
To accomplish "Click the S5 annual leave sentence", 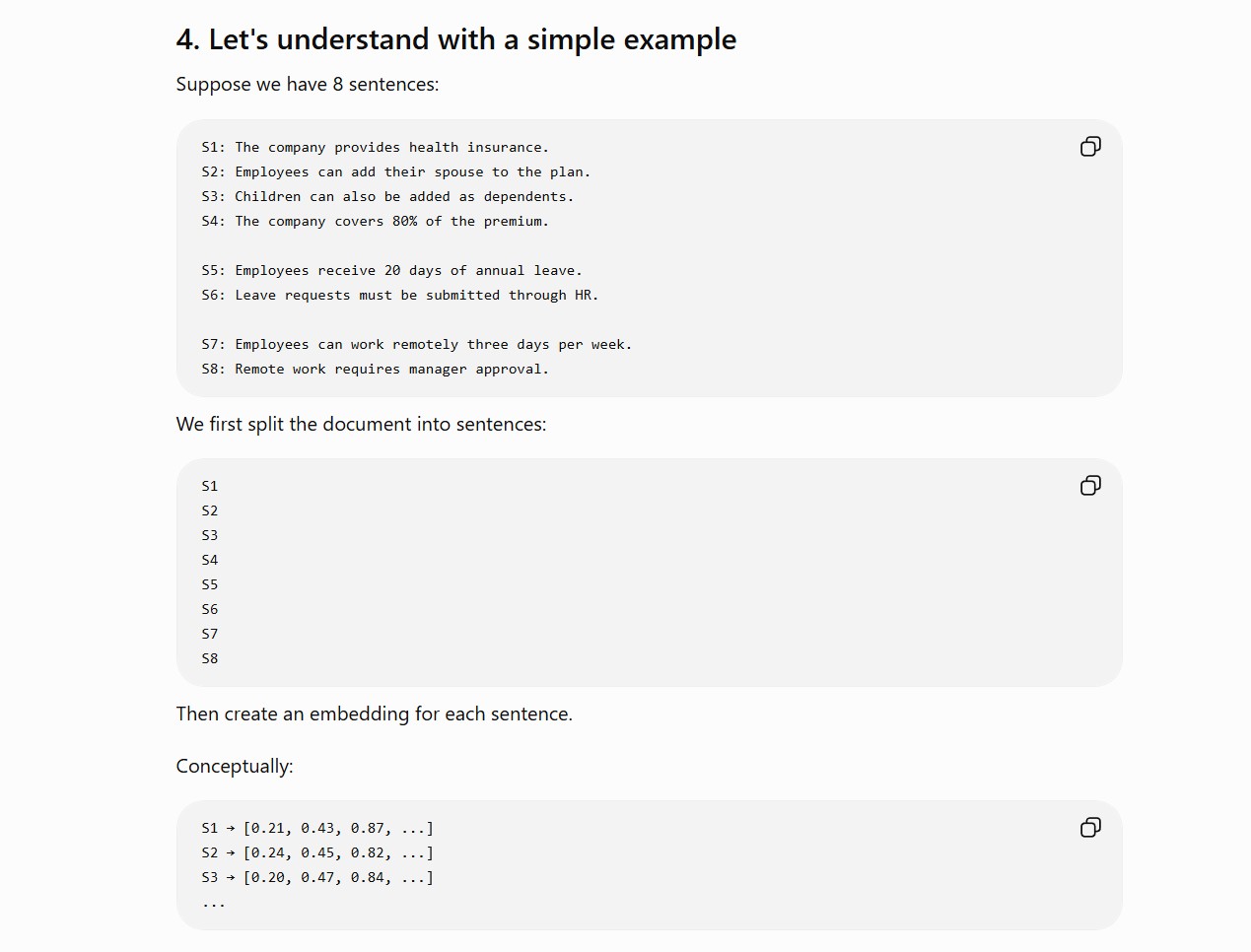I will point(391,271).
